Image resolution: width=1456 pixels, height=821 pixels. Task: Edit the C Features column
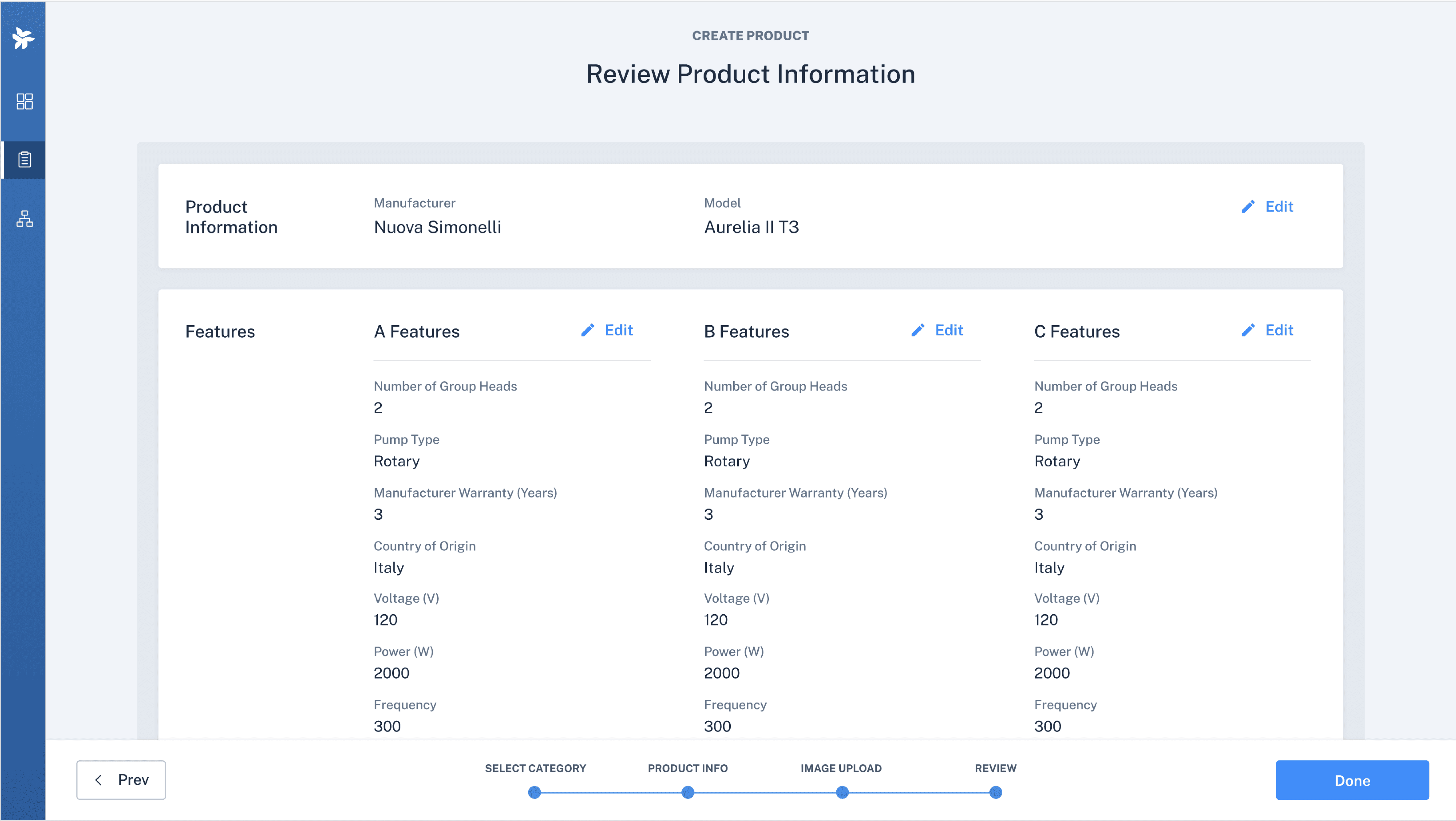[x=1279, y=330]
